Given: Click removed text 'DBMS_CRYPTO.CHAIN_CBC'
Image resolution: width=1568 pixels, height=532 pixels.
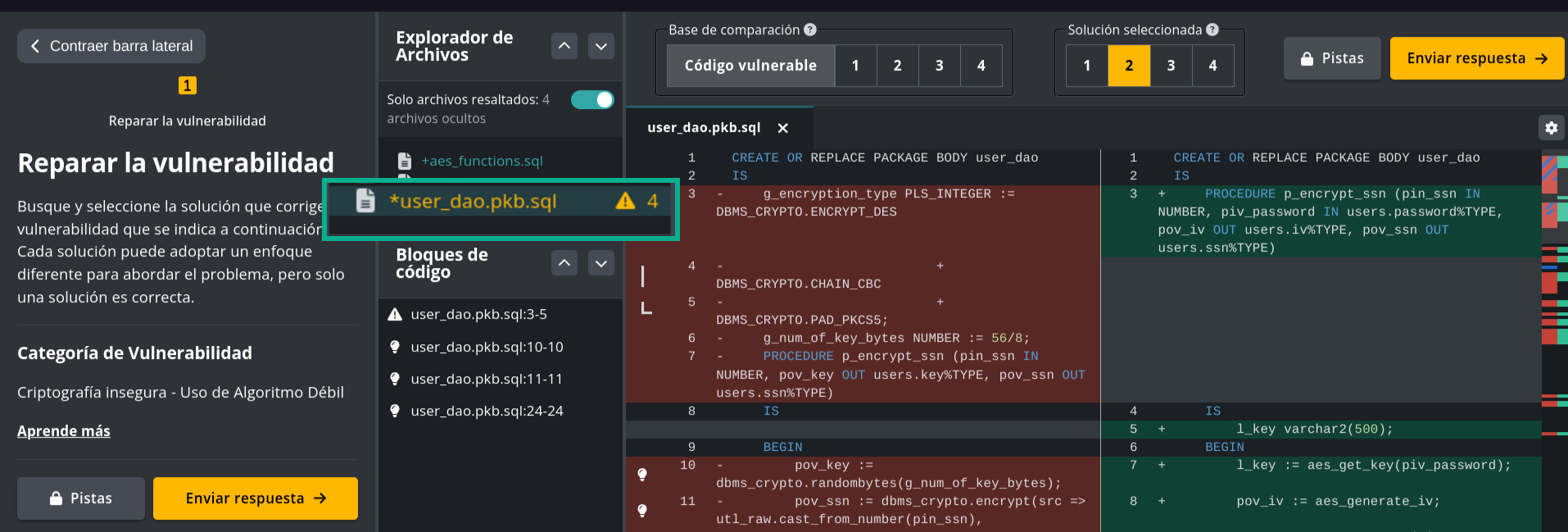Looking at the screenshot, I should 798,284.
